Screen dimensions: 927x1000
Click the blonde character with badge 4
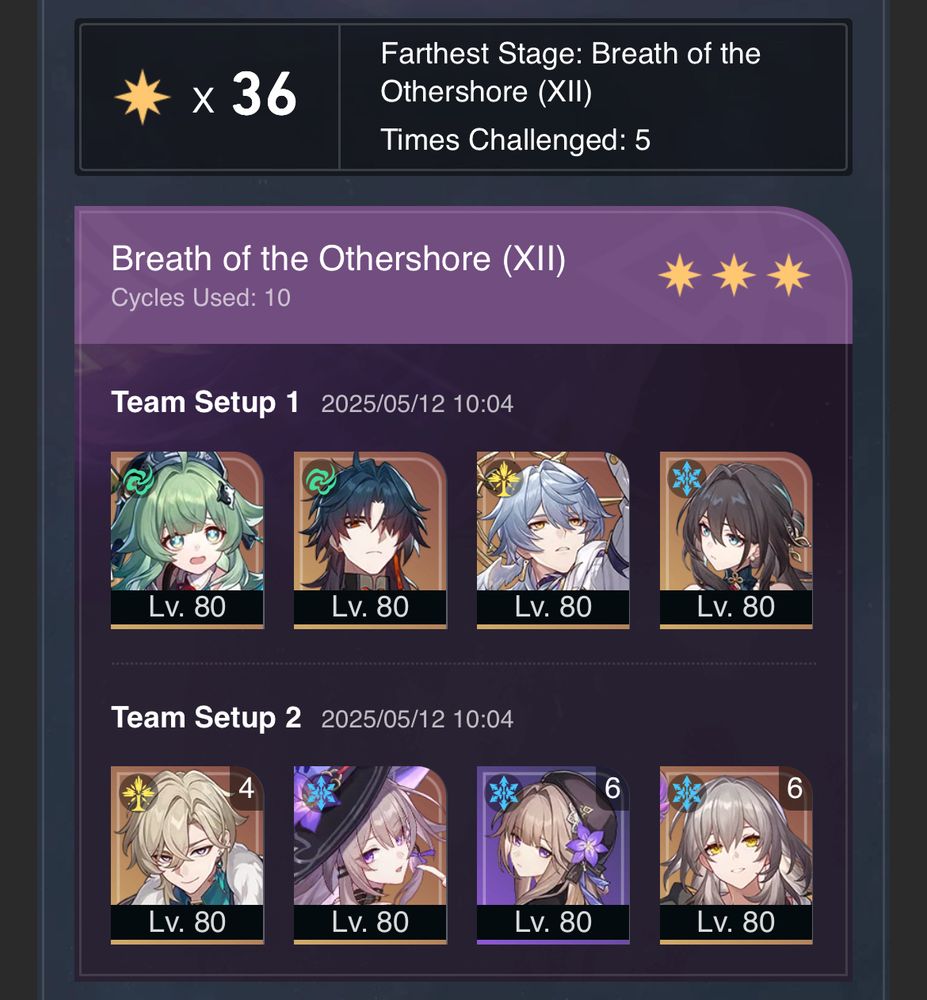click(x=187, y=855)
